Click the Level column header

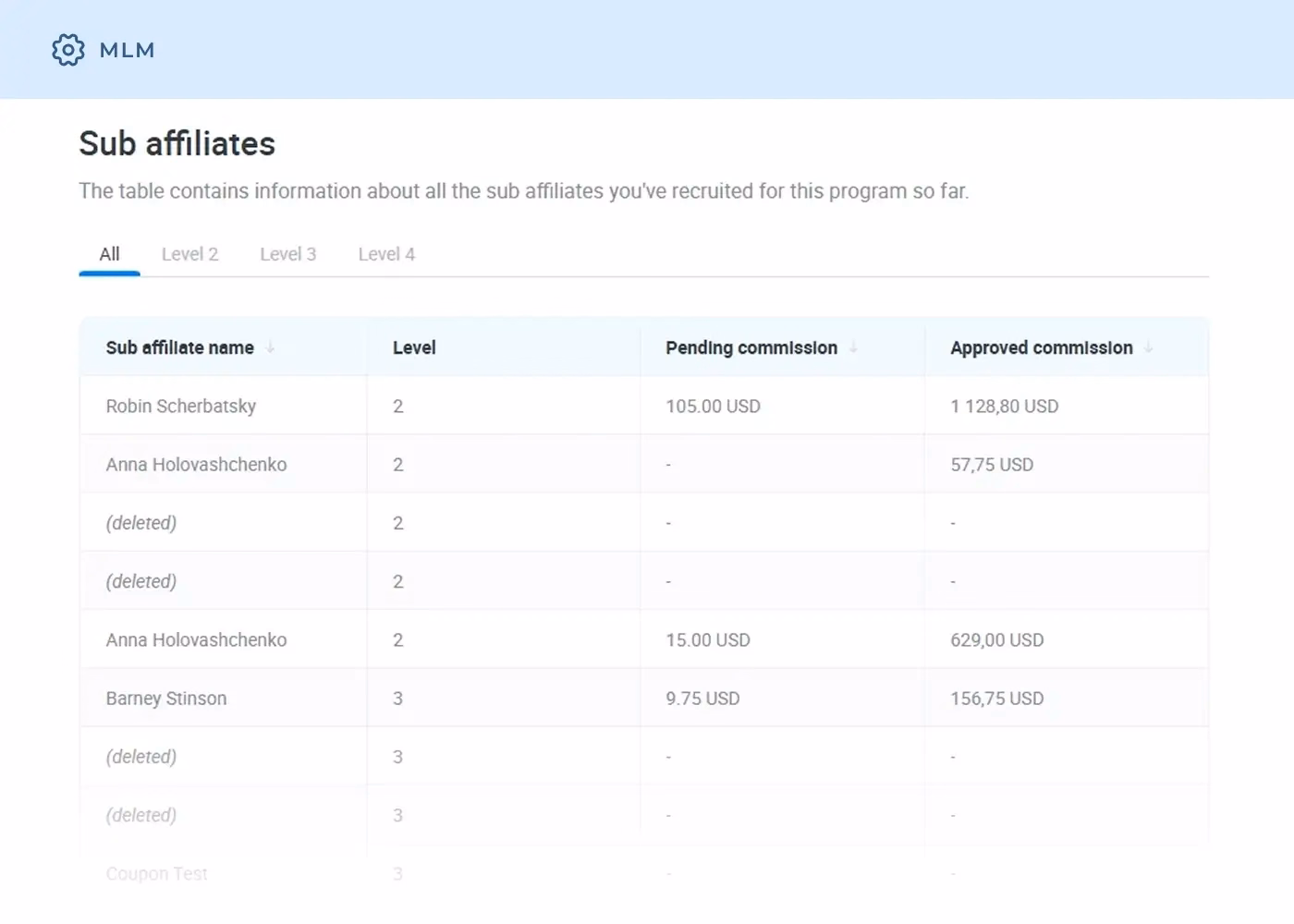tap(413, 348)
